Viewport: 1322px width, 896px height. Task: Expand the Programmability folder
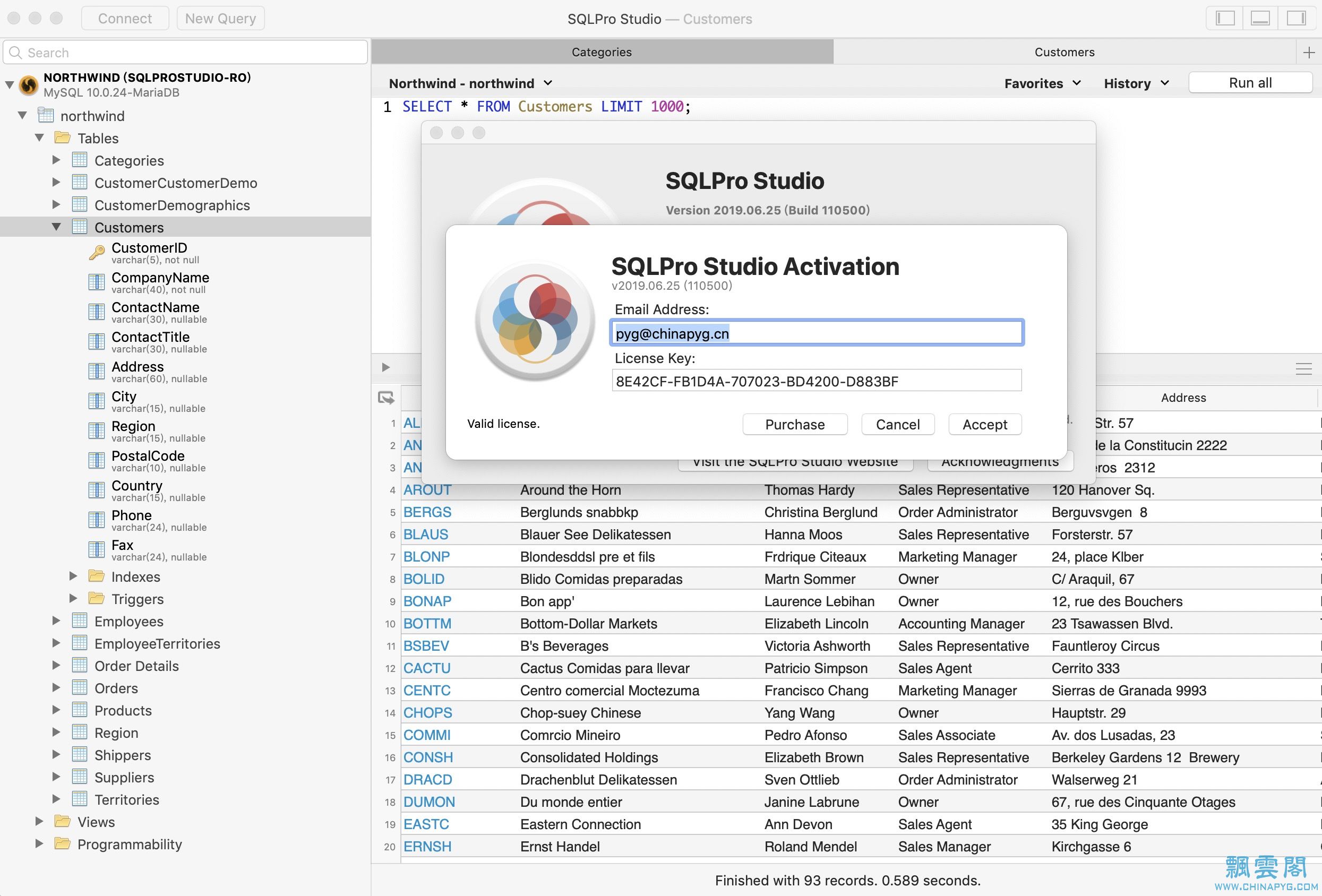click(x=39, y=843)
